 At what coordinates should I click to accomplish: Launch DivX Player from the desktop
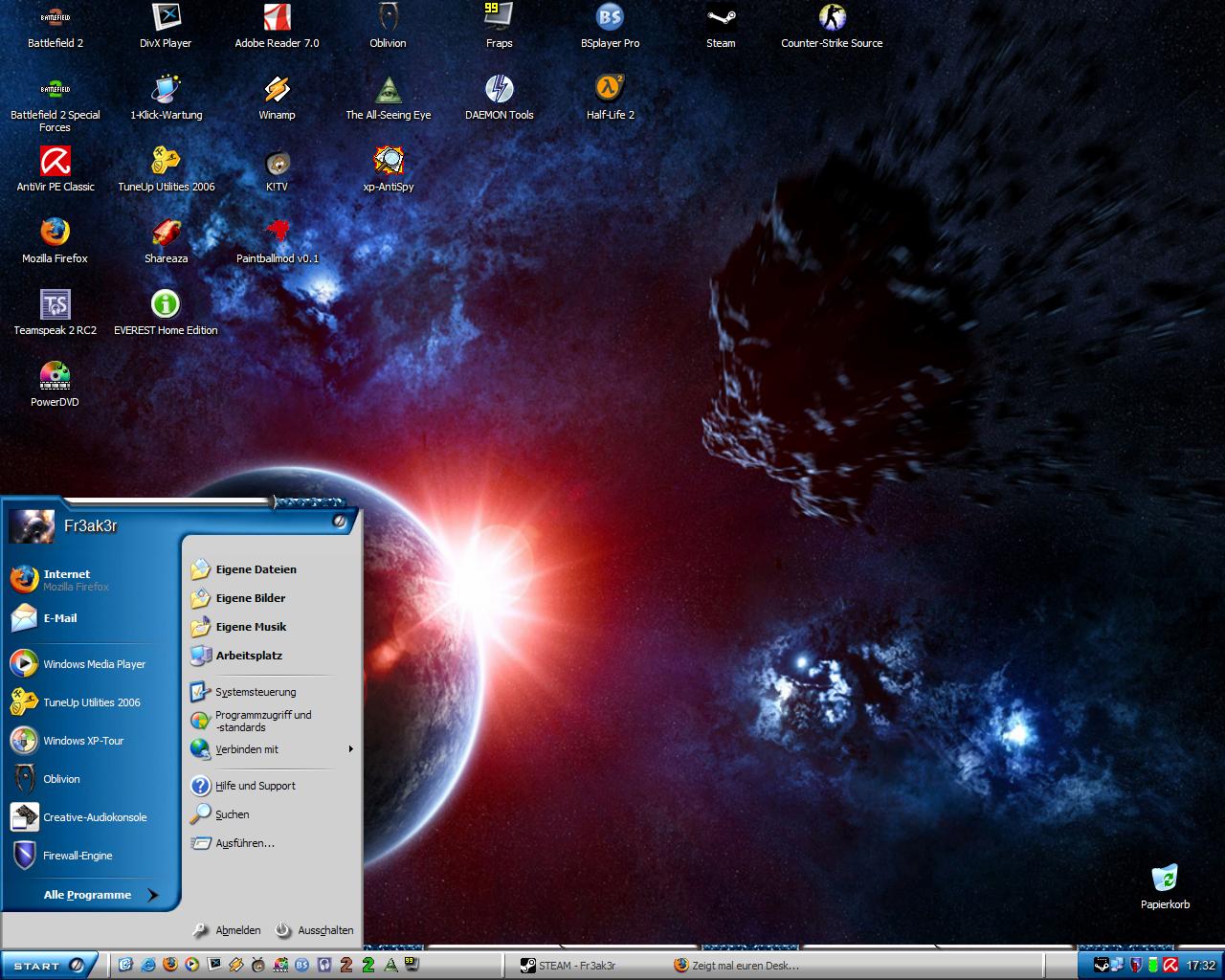point(166,26)
